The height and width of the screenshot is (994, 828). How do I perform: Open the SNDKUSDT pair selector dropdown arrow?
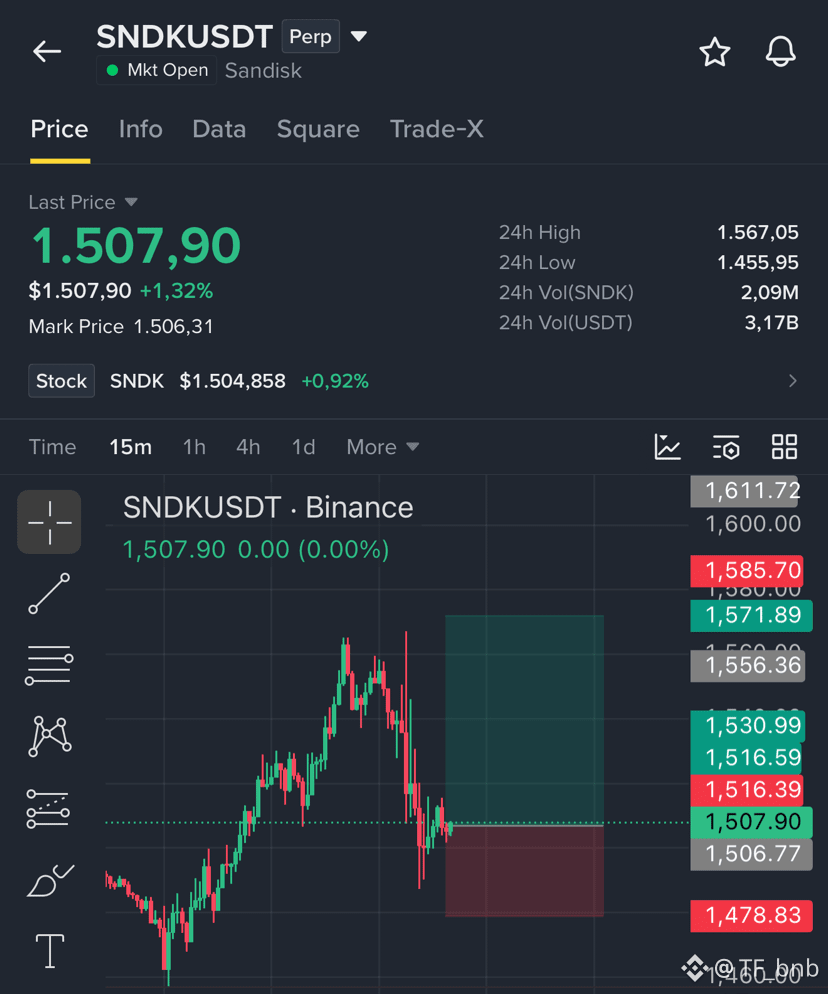tap(359, 36)
